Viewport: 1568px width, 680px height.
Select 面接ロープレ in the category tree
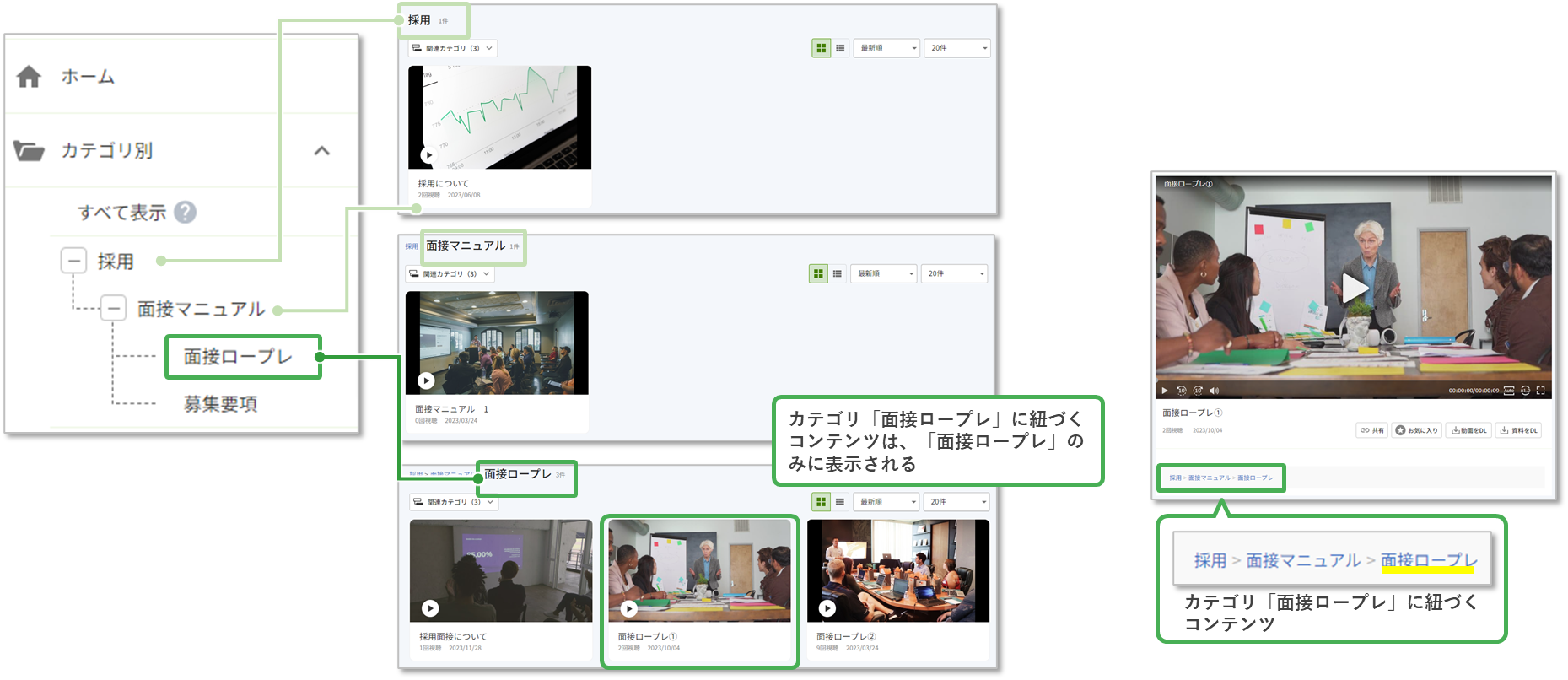pyautogui.click(x=238, y=357)
